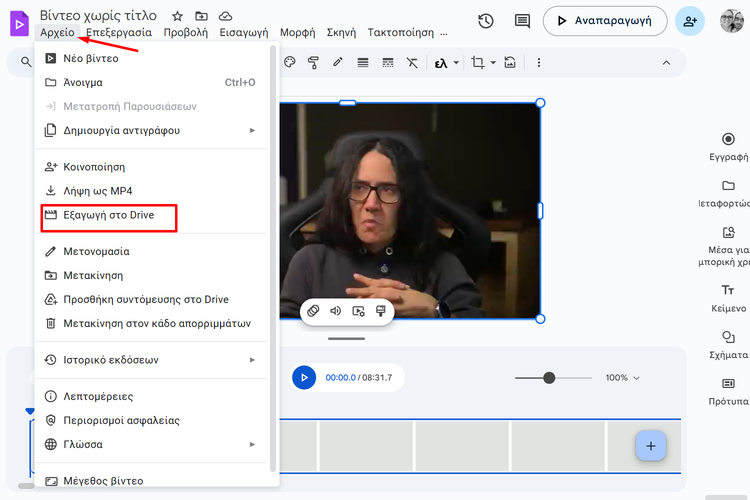Click the share people icon
This screenshot has height=500, width=750.
(x=689, y=20)
